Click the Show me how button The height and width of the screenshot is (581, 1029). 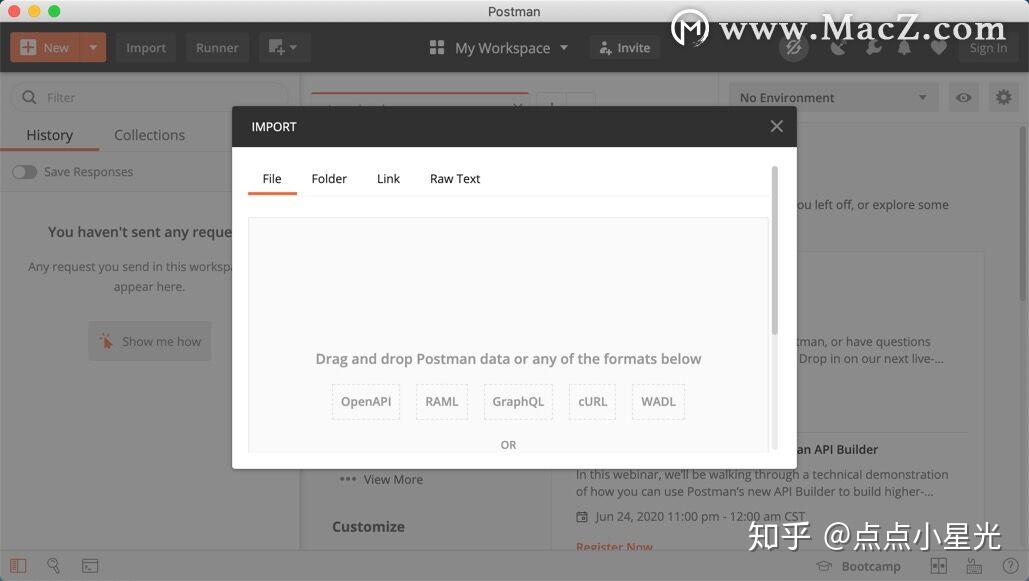click(x=150, y=341)
